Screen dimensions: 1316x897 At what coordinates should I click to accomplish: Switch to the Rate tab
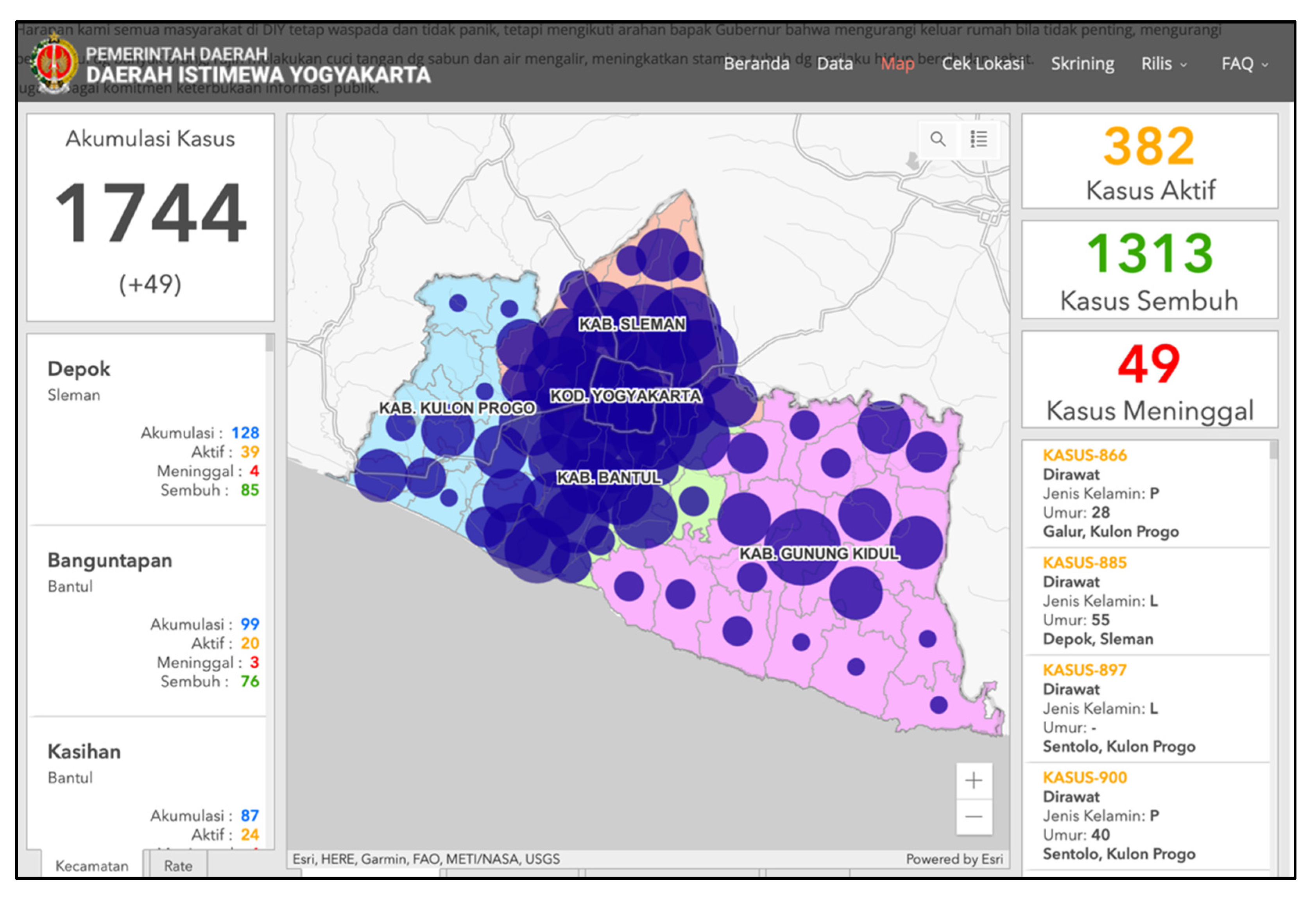click(x=178, y=865)
